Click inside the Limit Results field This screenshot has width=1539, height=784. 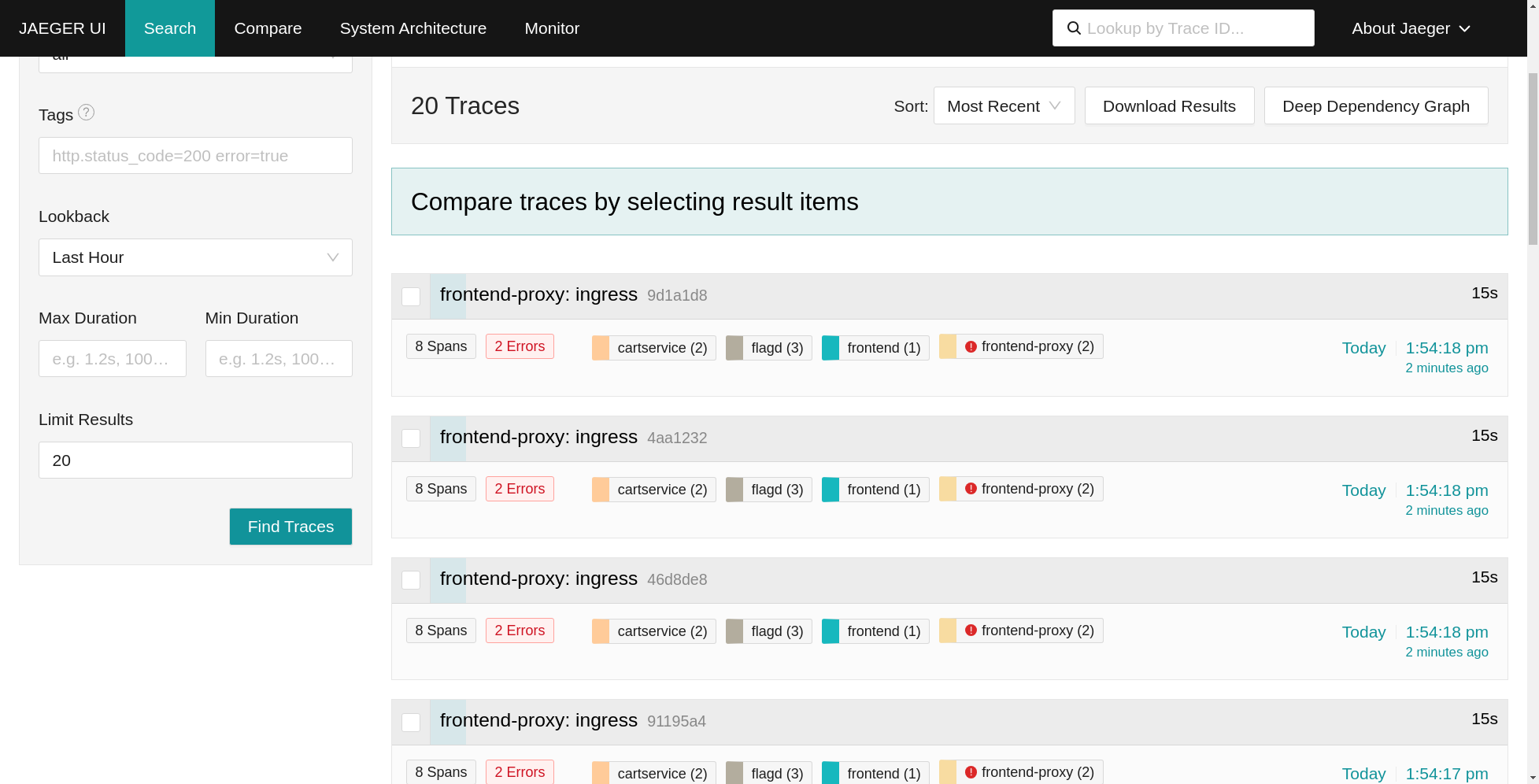194,460
